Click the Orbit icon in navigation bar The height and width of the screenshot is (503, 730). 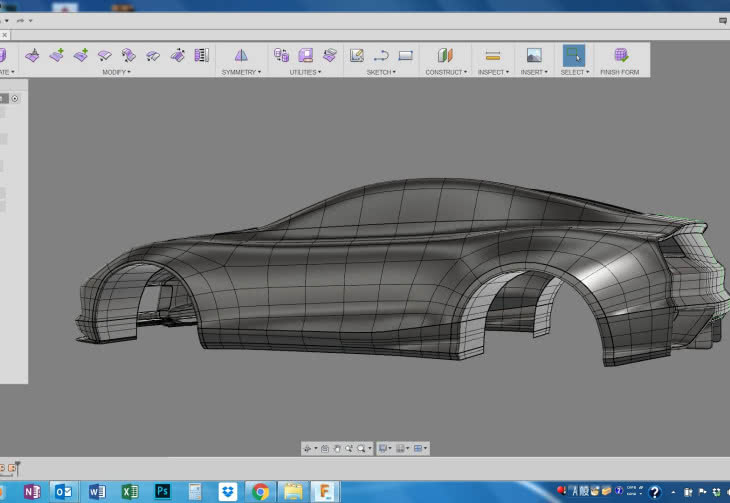[x=307, y=449]
